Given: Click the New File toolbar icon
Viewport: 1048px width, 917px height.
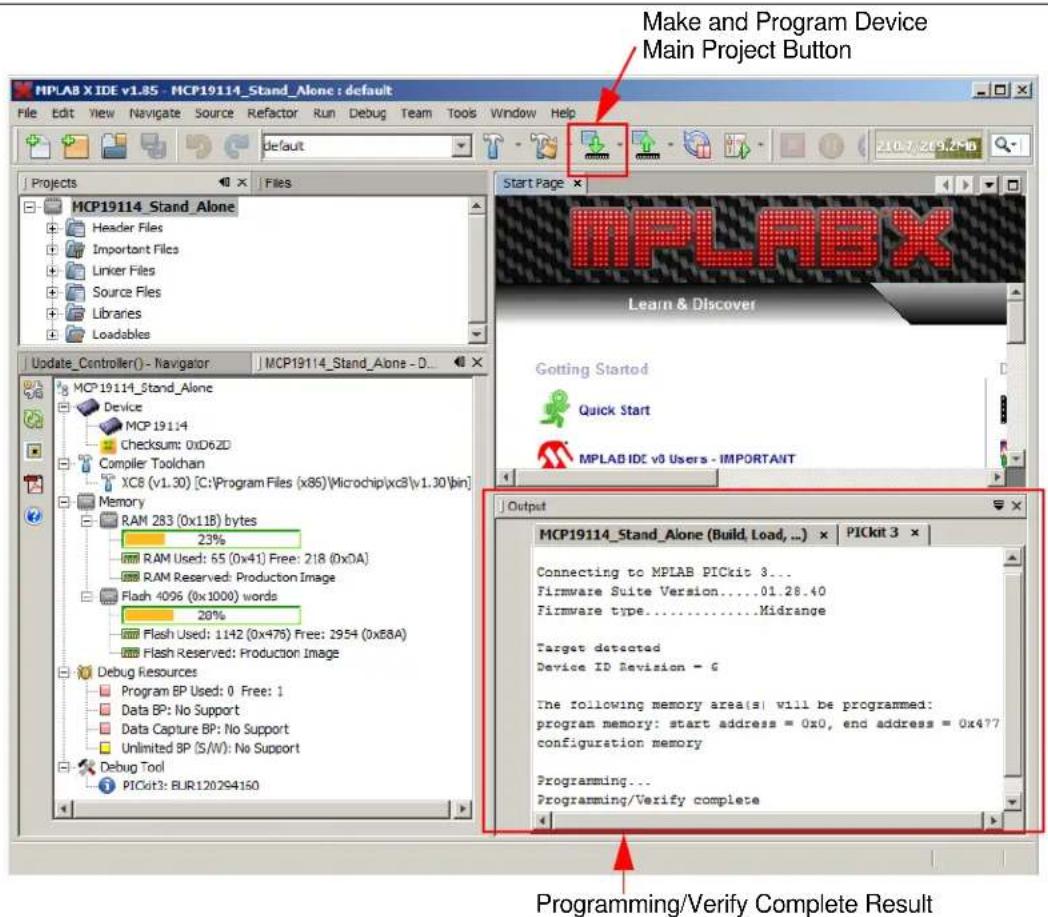Looking at the screenshot, I should 37,146.
